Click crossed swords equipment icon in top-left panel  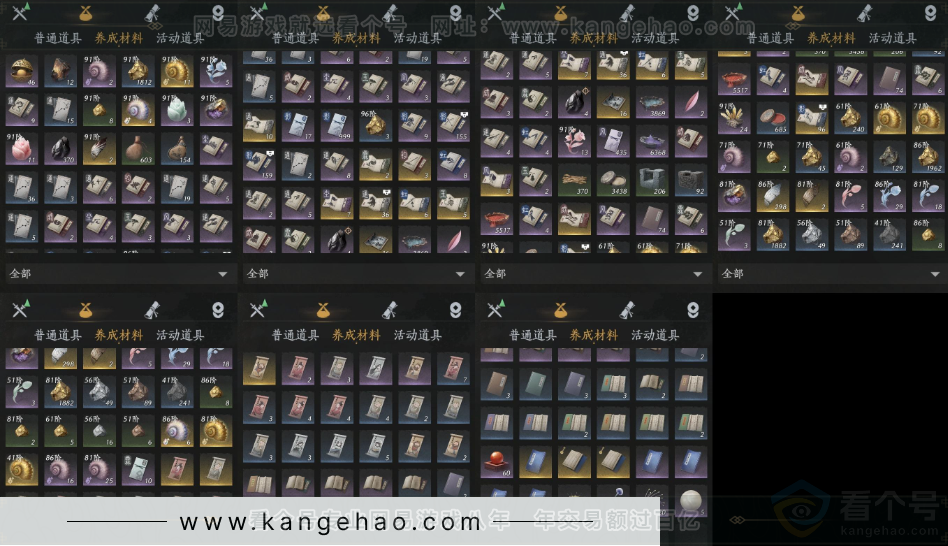pos(21,13)
